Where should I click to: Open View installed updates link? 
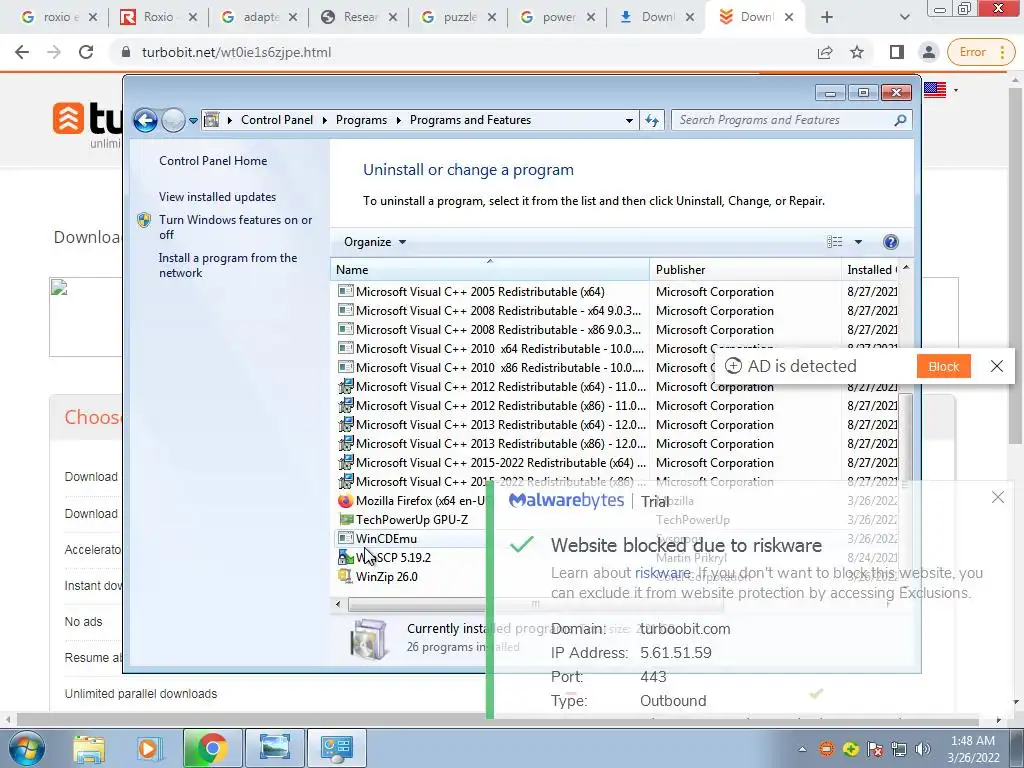coord(217,197)
